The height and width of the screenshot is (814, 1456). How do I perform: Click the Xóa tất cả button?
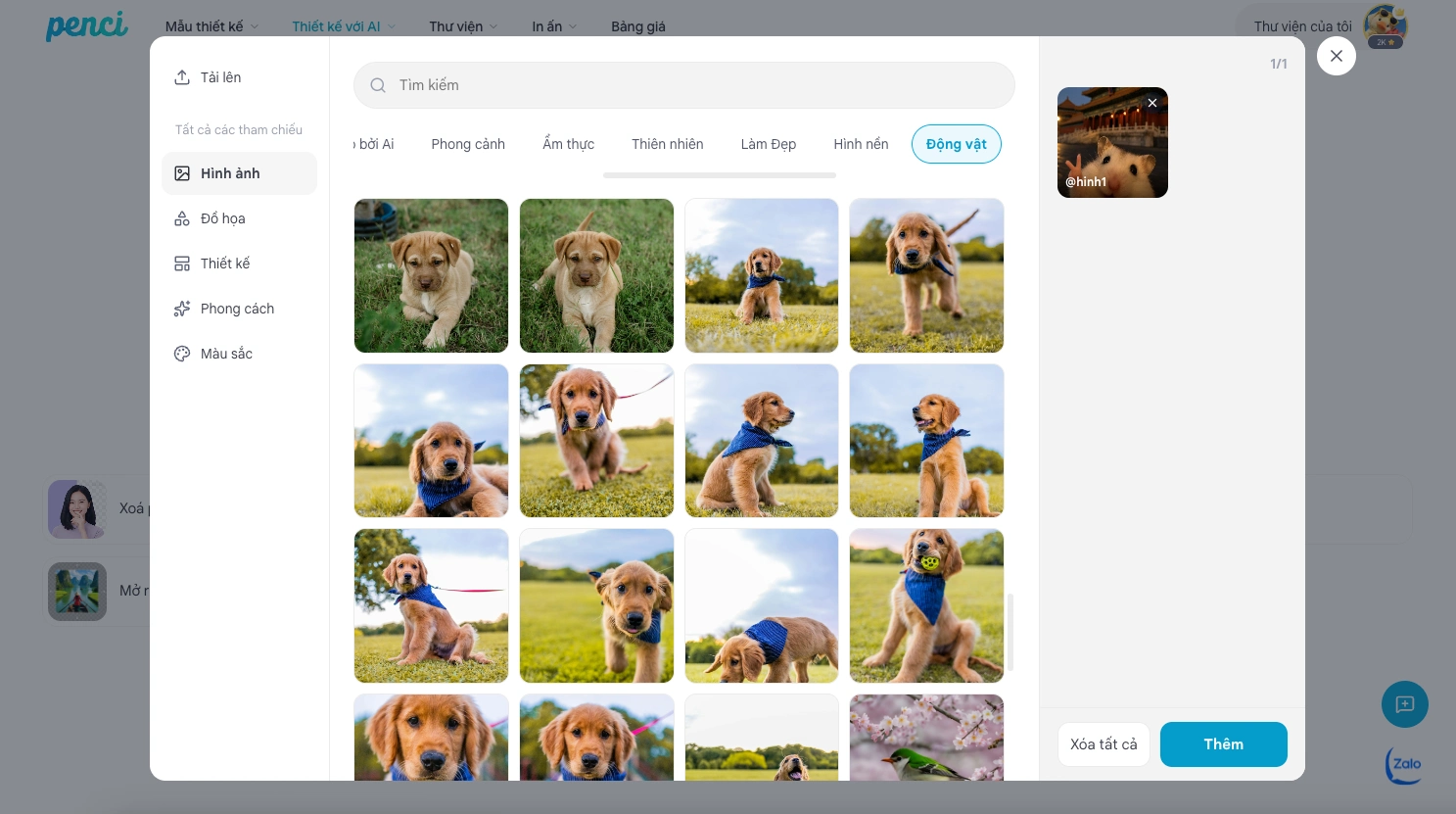click(1104, 744)
